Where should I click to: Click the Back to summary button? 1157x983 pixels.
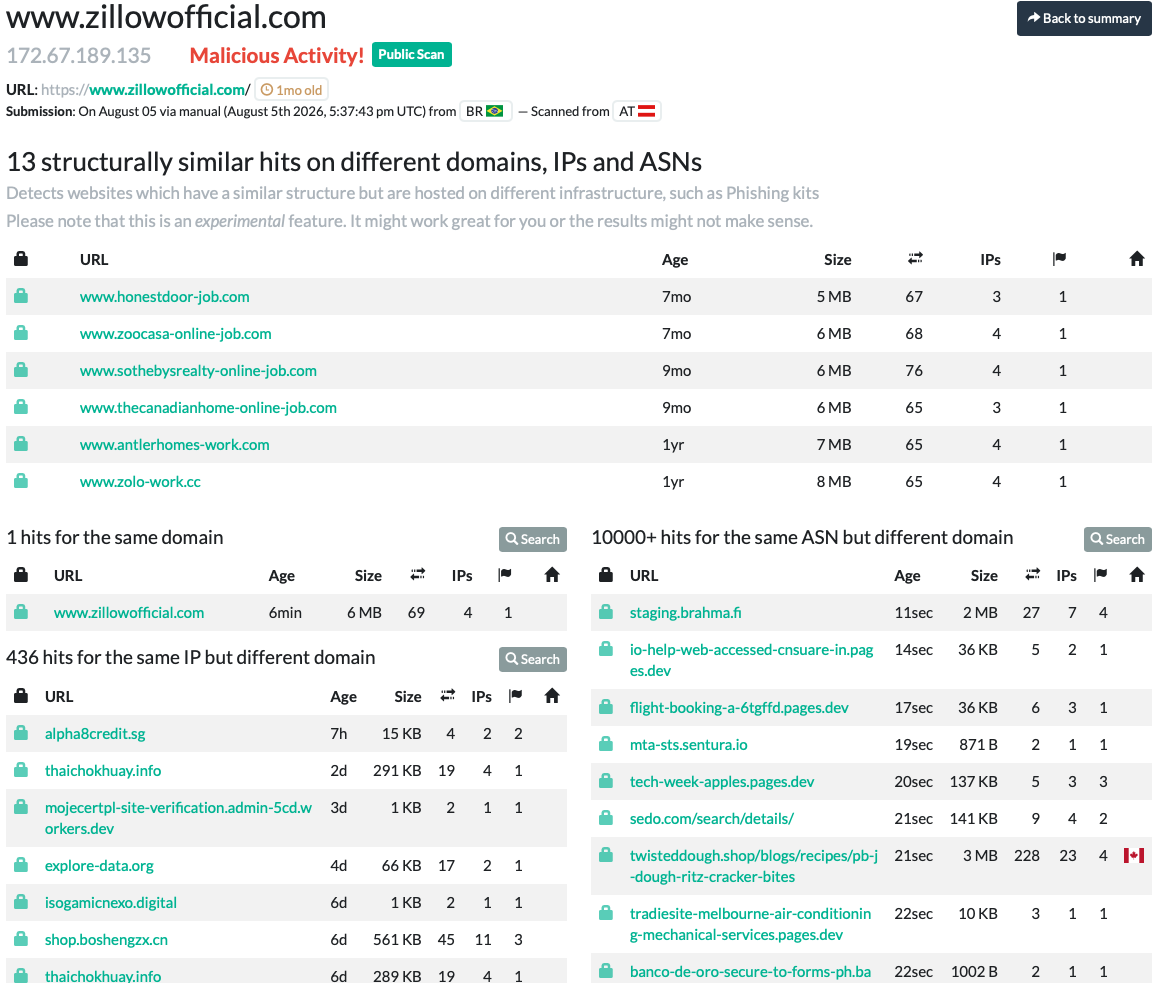[x=1083, y=18]
